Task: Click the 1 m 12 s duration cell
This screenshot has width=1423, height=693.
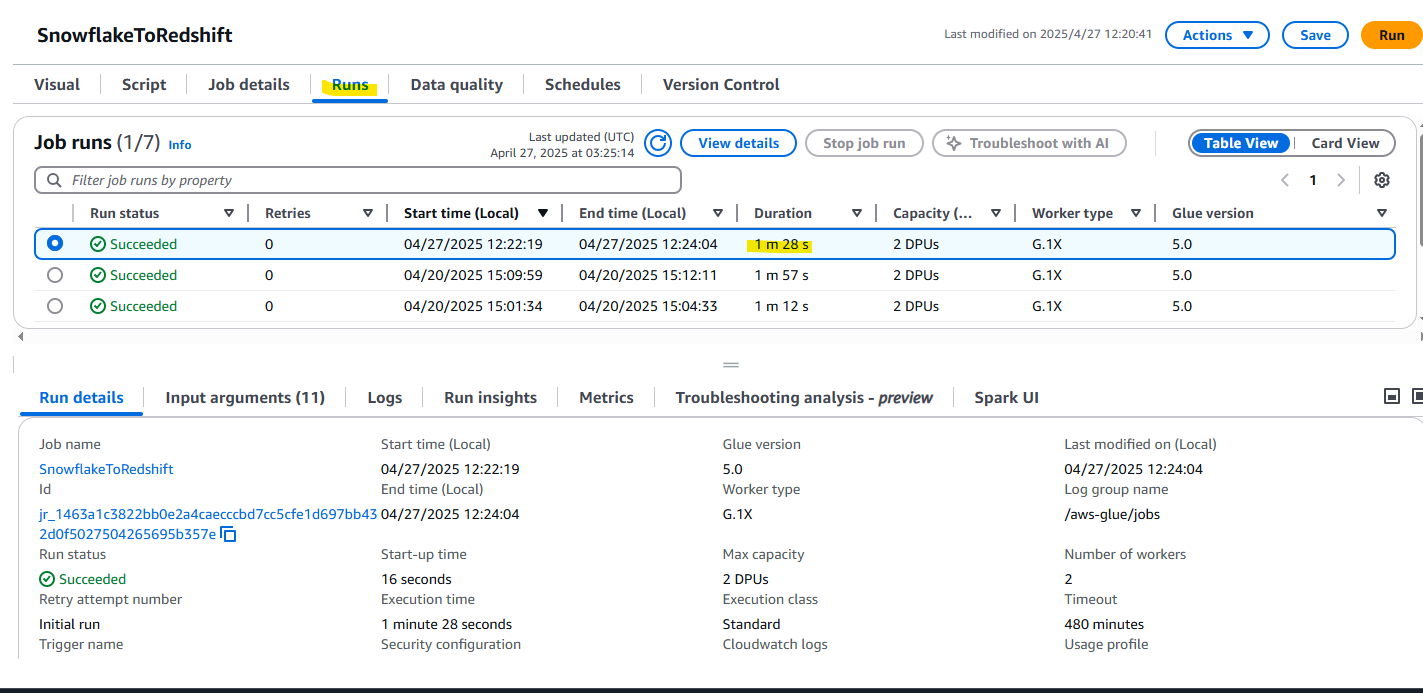Action: coord(782,306)
